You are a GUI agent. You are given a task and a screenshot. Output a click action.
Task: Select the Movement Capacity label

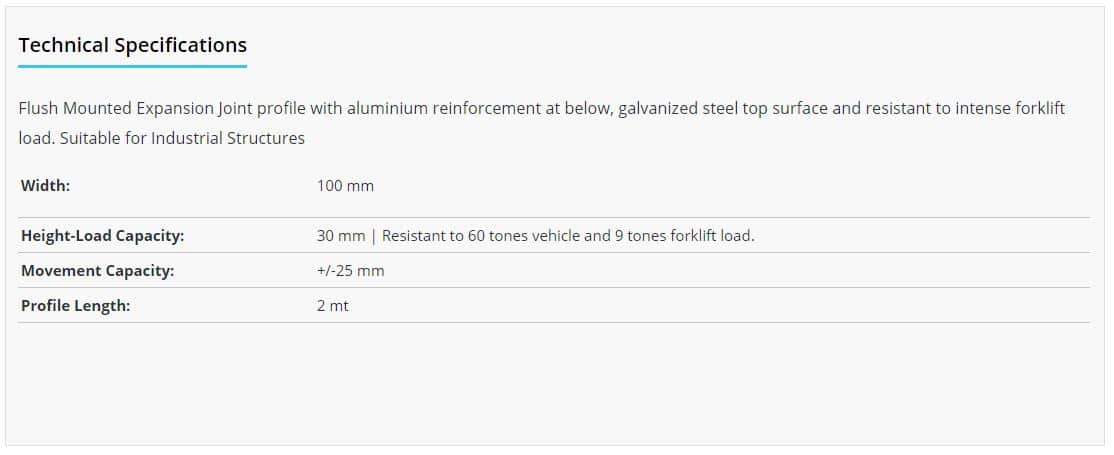97,271
